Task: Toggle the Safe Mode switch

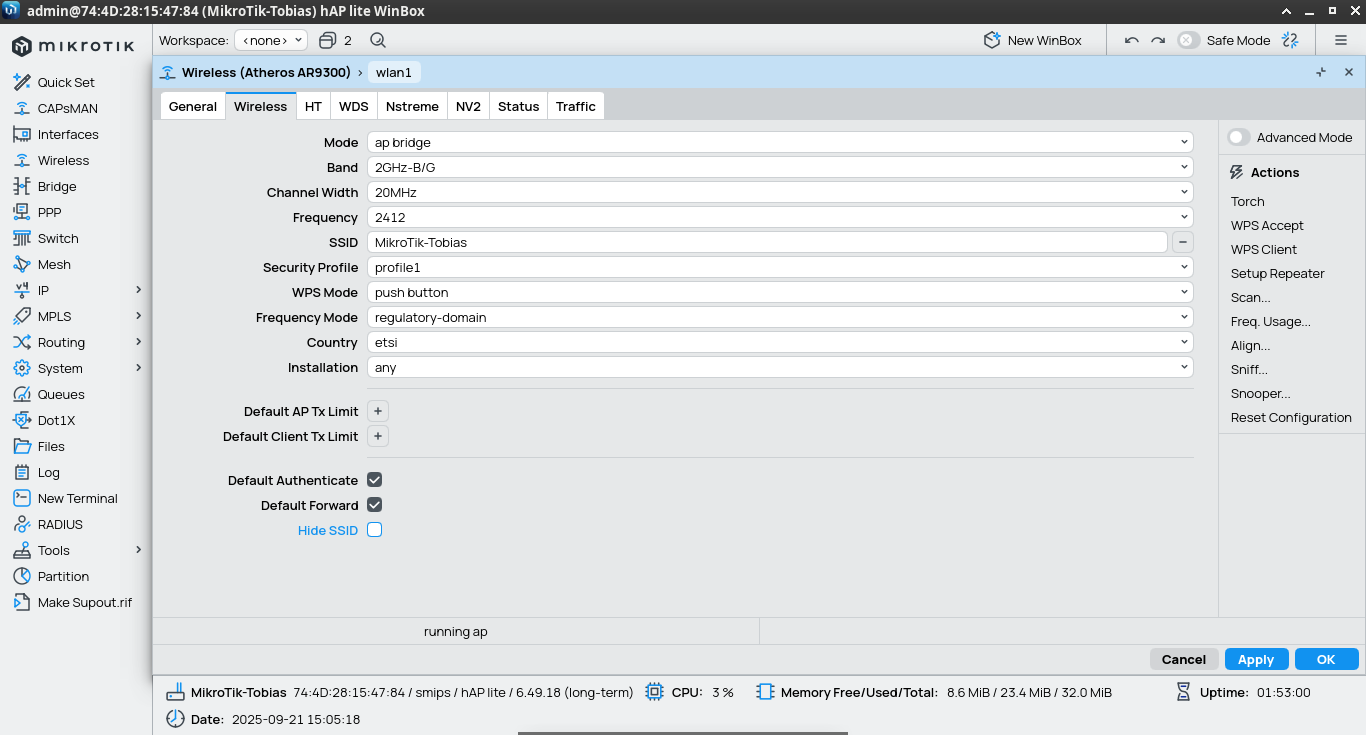Action: pos(1189,41)
